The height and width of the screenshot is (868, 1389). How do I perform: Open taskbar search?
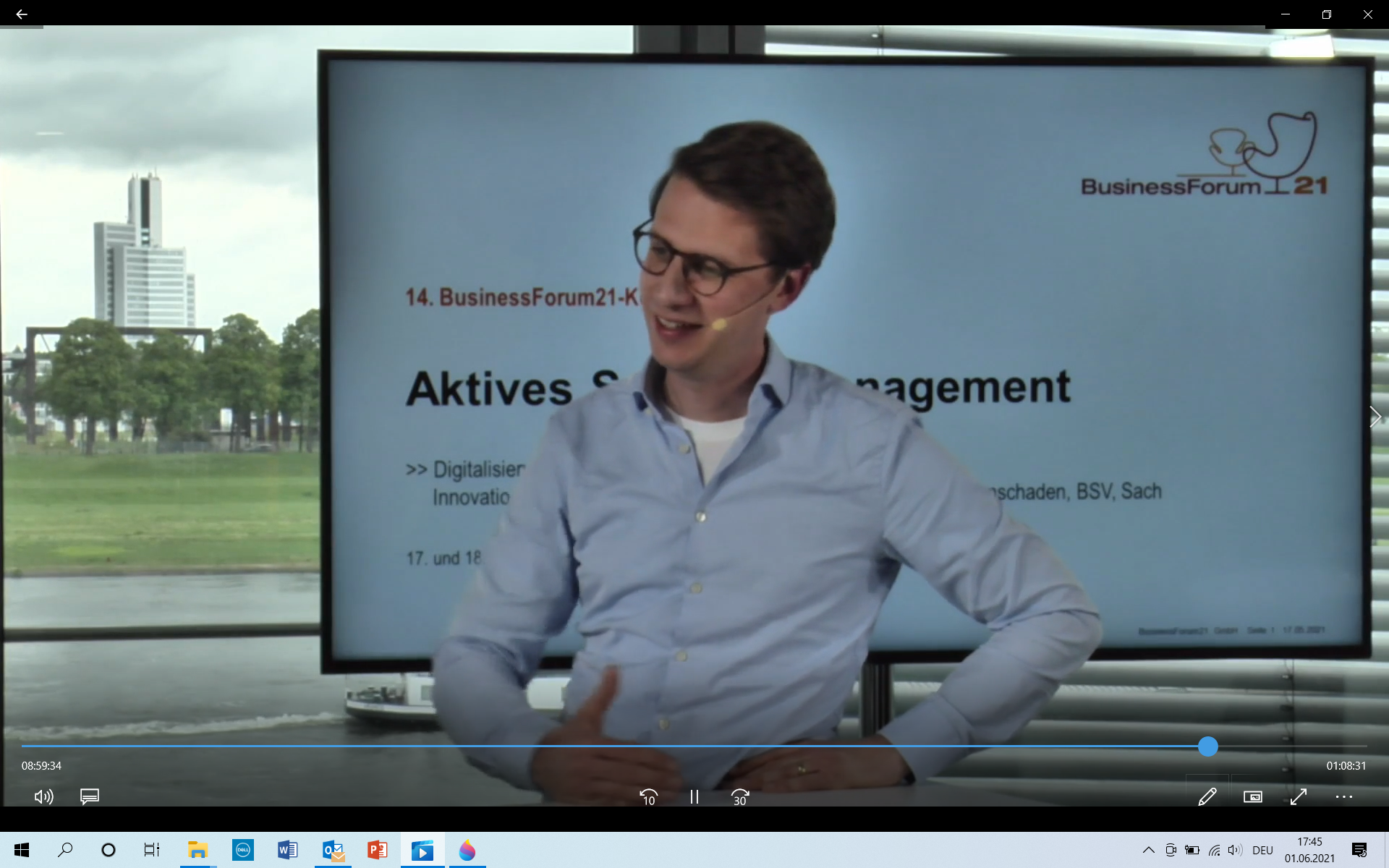pyautogui.click(x=65, y=850)
